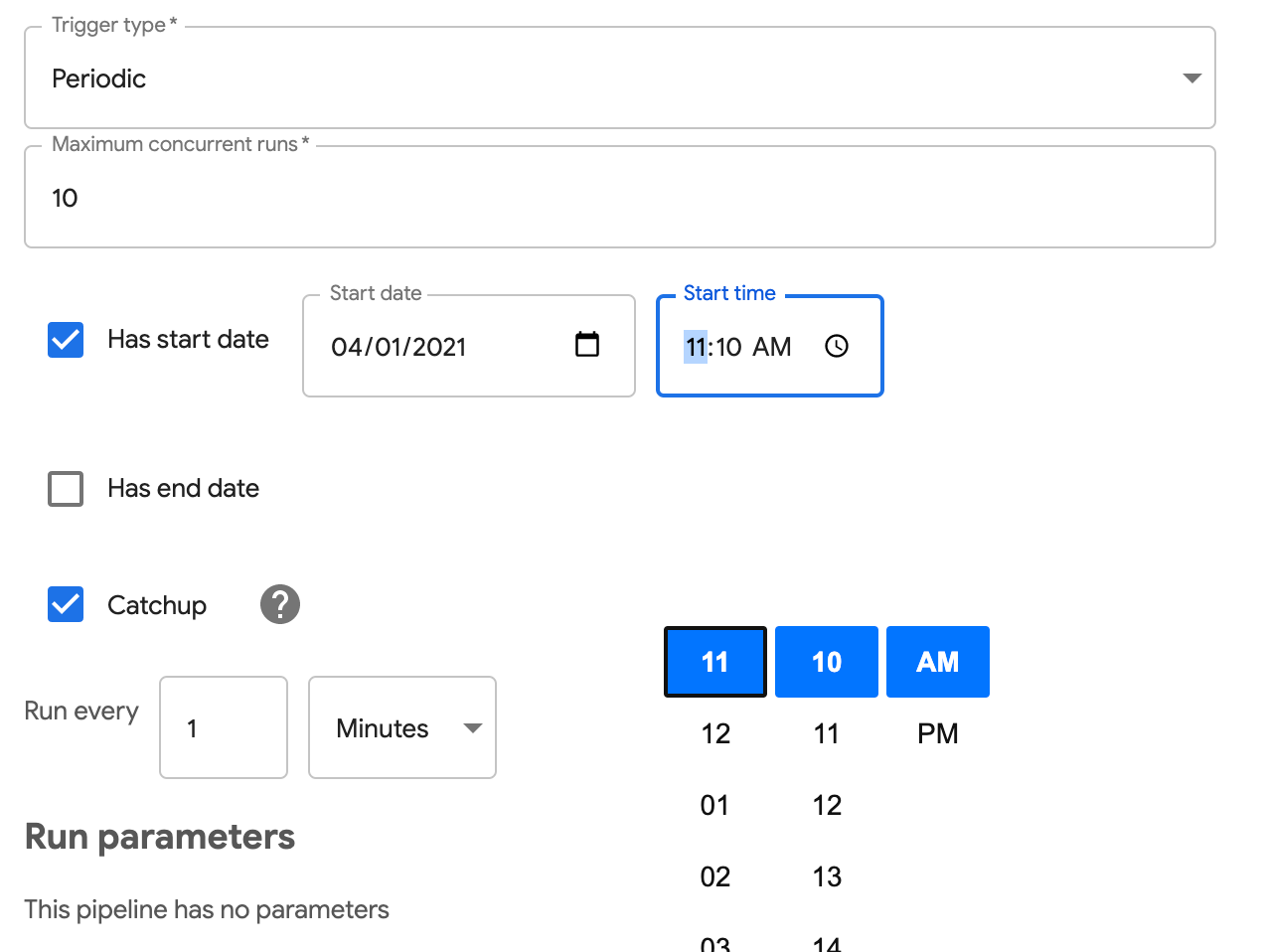Choose hour 12 in the time picker
The width and height of the screenshot is (1264, 952).
715,733
